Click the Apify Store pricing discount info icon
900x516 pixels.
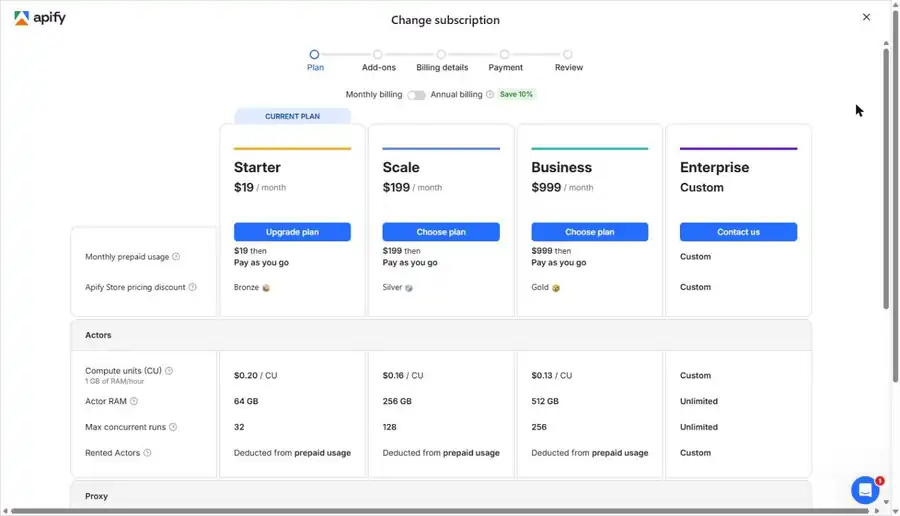click(x=192, y=287)
